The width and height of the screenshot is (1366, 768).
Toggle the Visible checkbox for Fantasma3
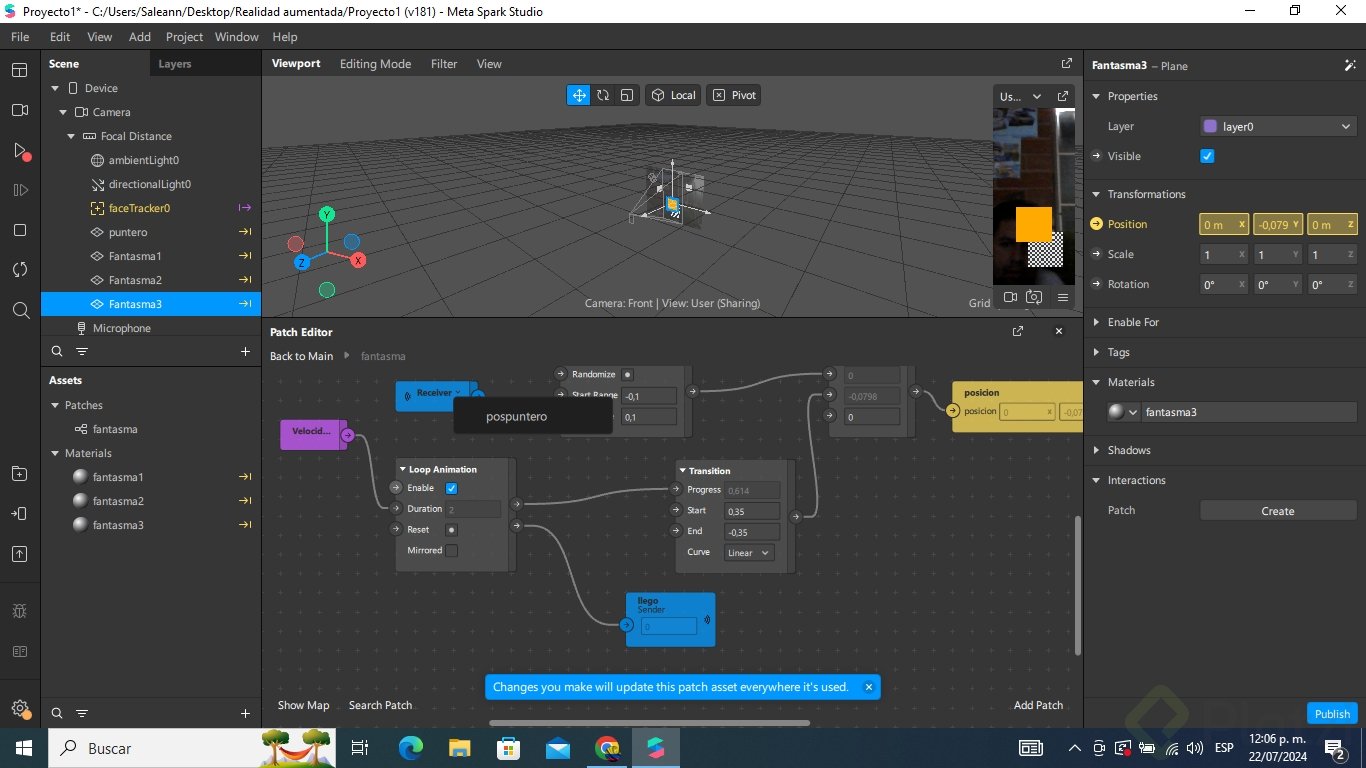(x=1207, y=156)
